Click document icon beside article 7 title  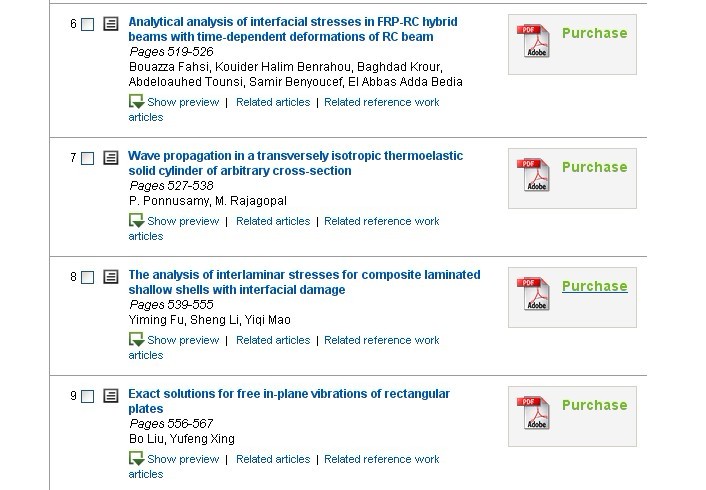[111, 158]
